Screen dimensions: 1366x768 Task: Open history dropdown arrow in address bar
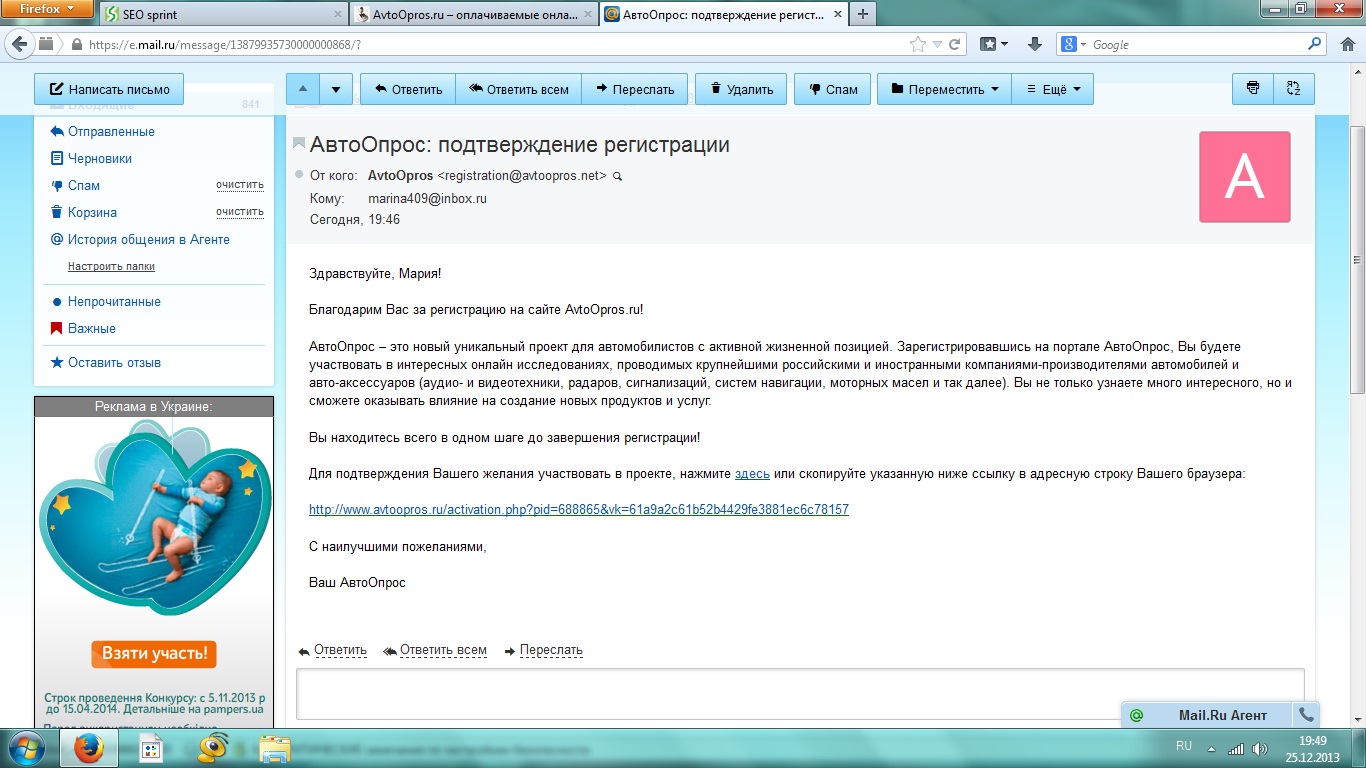point(937,45)
